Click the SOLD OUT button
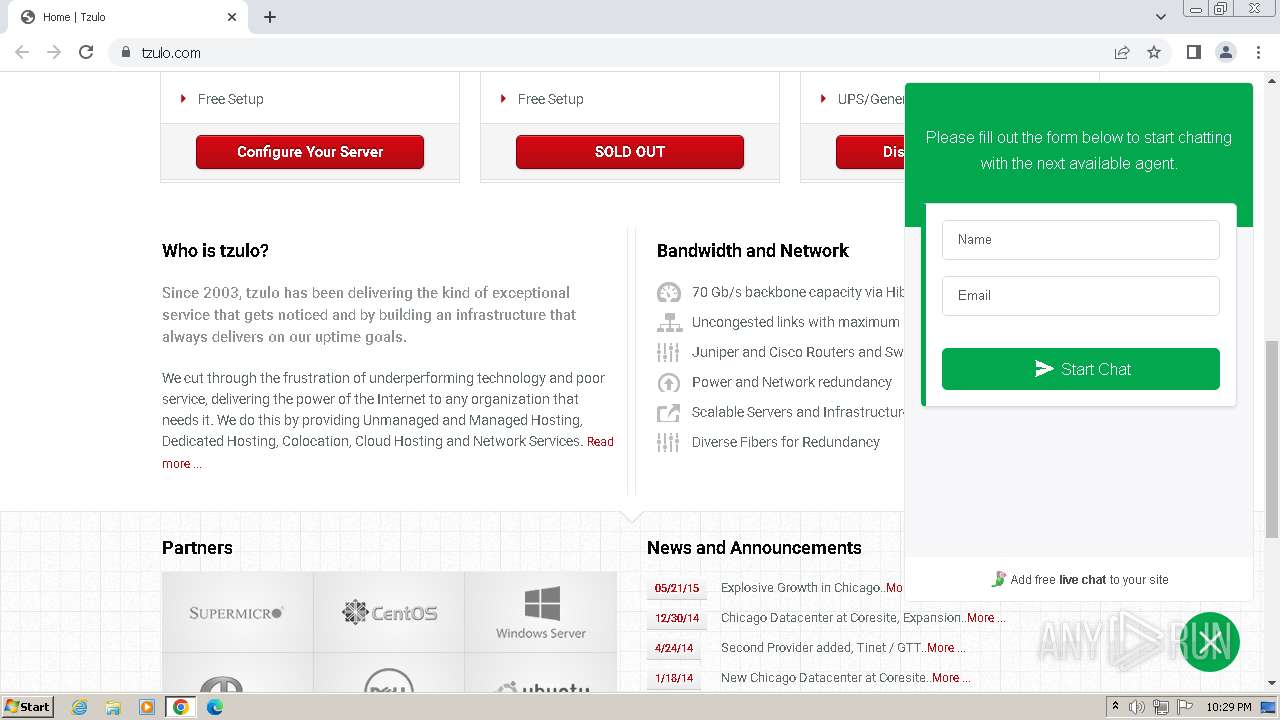Screen dimensions: 1280x720 click(x=630, y=152)
